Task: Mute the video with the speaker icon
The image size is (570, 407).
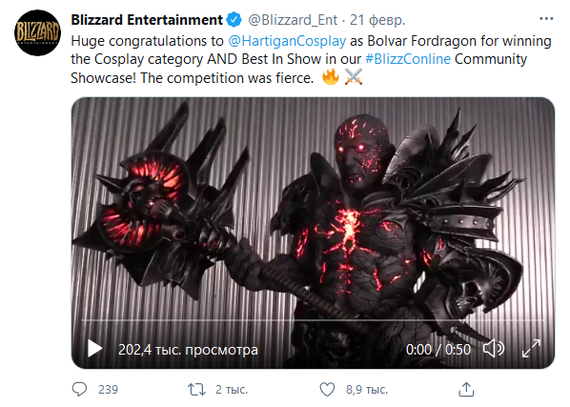Action: pyautogui.click(x=493, y=349)
